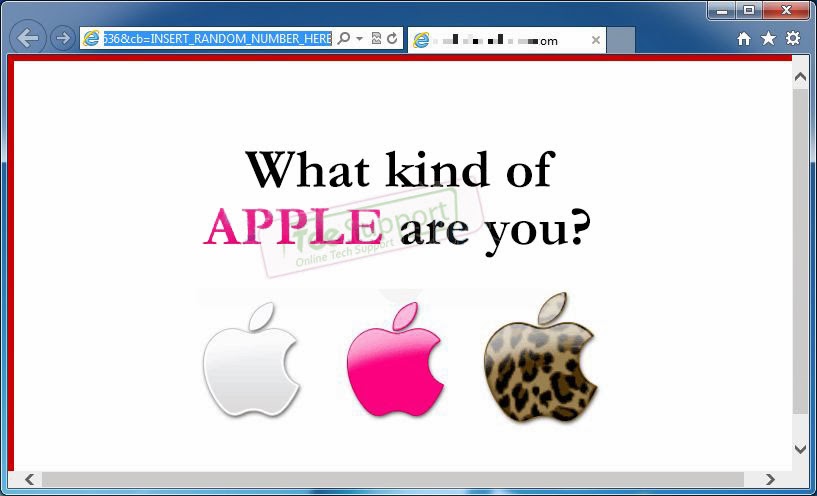The width and height of the screenshot is (817, 496).
Task: Go back with the Back arrow button
Action: click(x=28, y=38)
